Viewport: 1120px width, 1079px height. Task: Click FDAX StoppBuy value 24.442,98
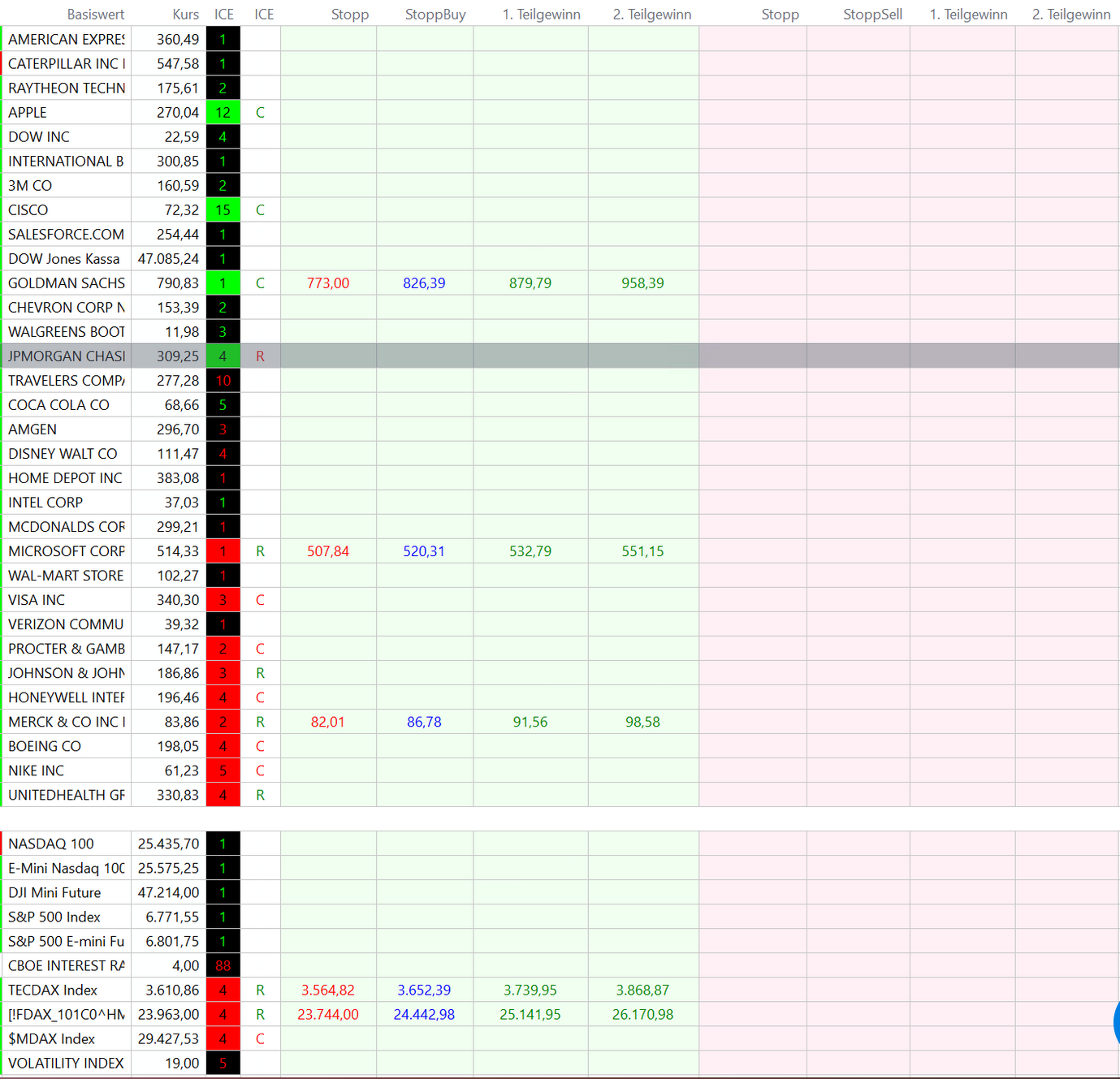pos(424,1014)
